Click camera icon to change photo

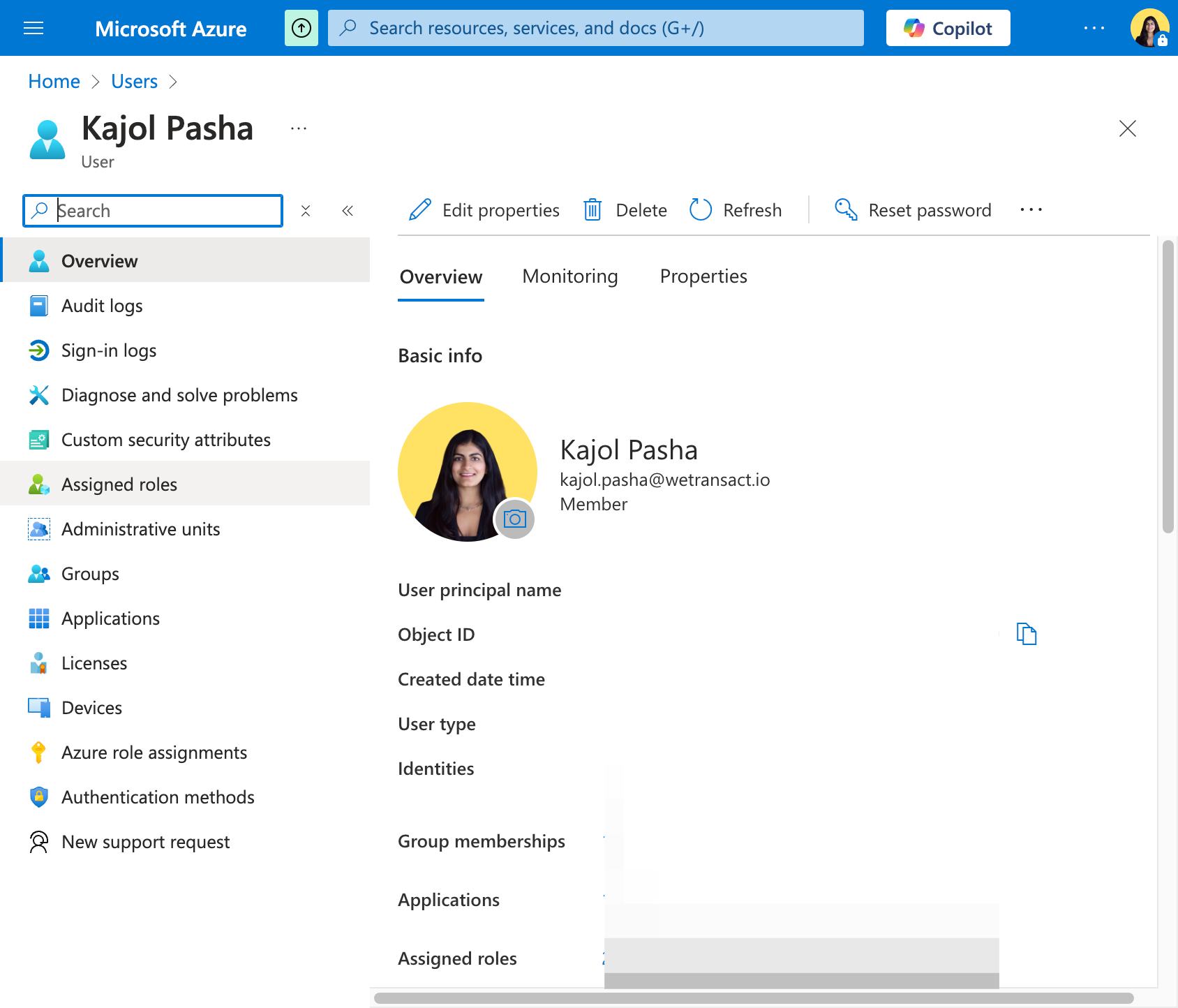514,519
